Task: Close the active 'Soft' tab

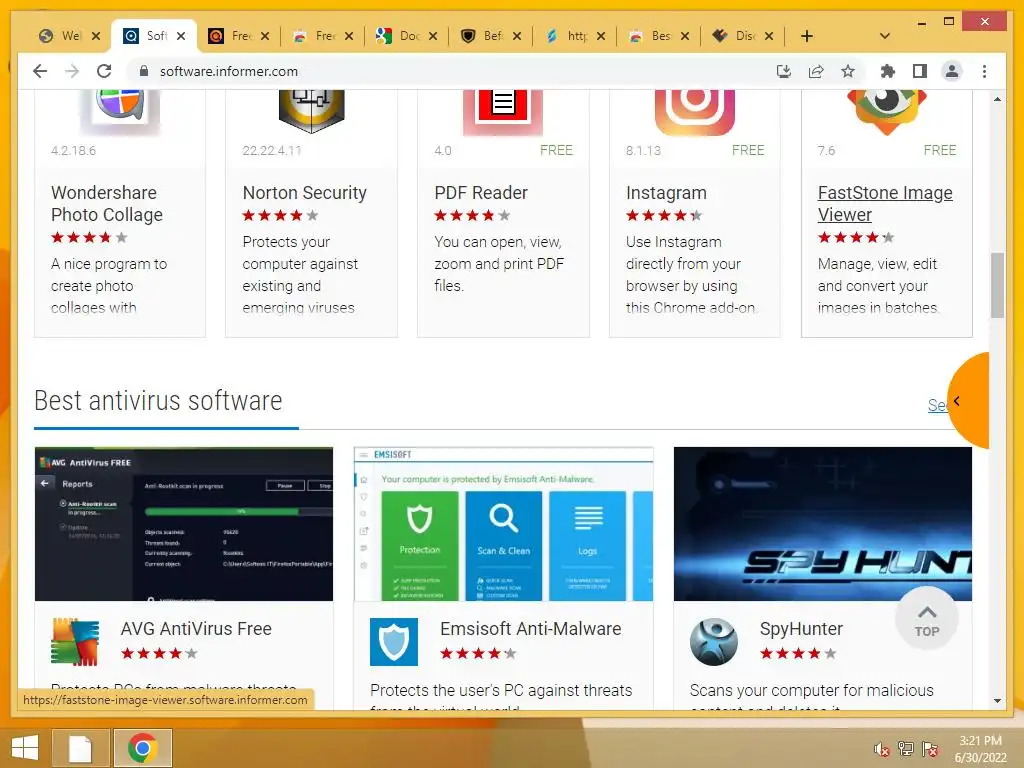Action: [x=181, y=36]
